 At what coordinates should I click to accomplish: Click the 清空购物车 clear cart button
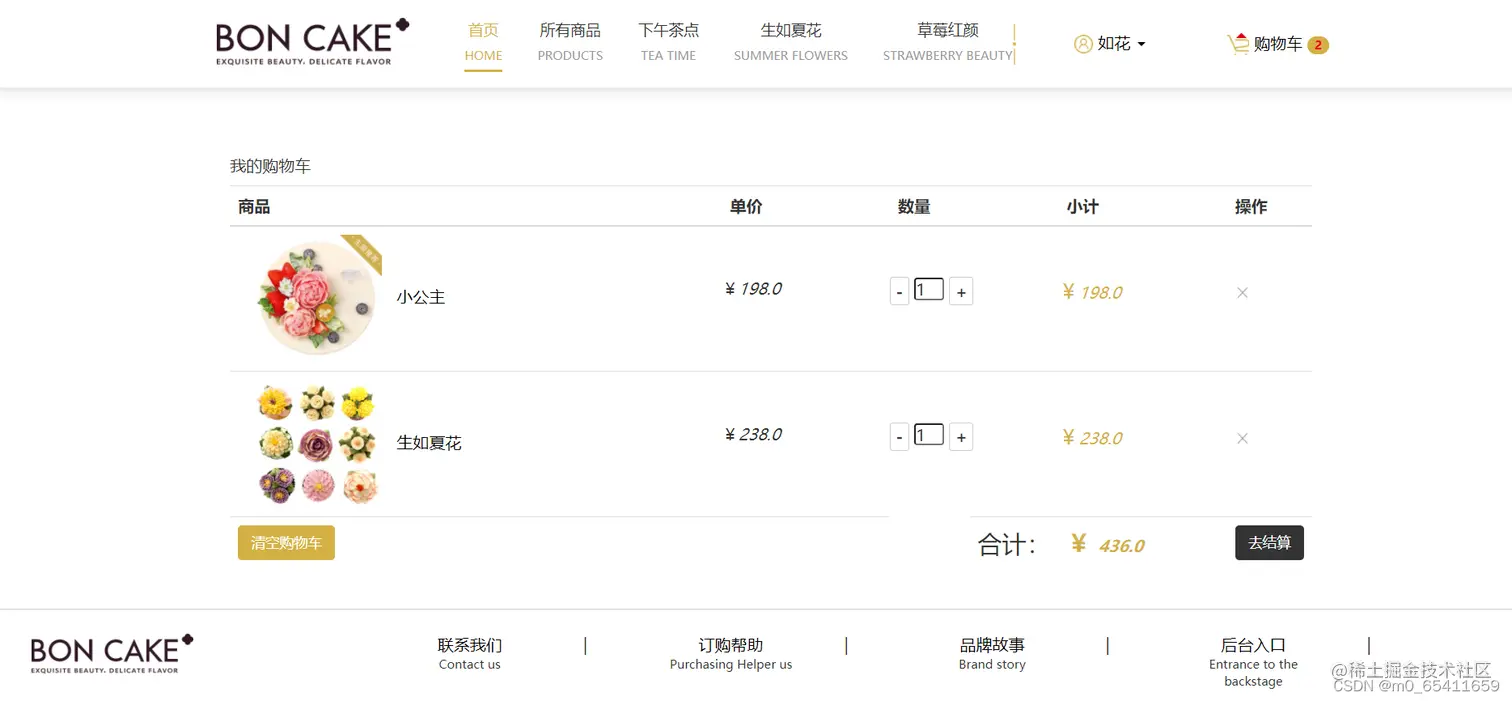[286, 542]
